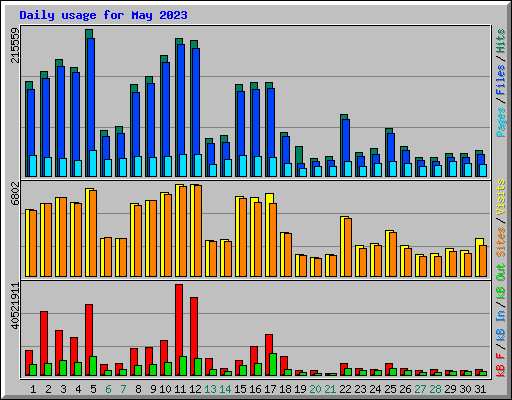Select day 16 on the x-axis
This screenshot has width=512, height=400.
point(255,389)
